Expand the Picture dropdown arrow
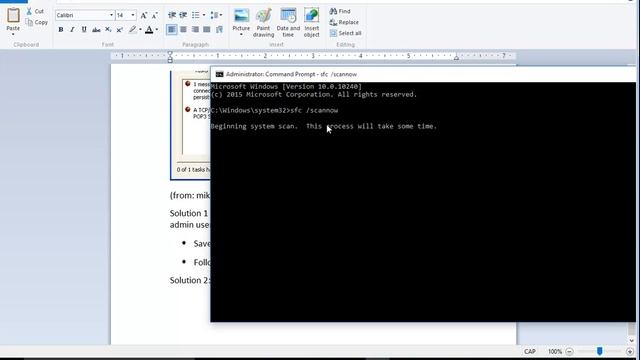Screen dimensions: 640x360 241,35
